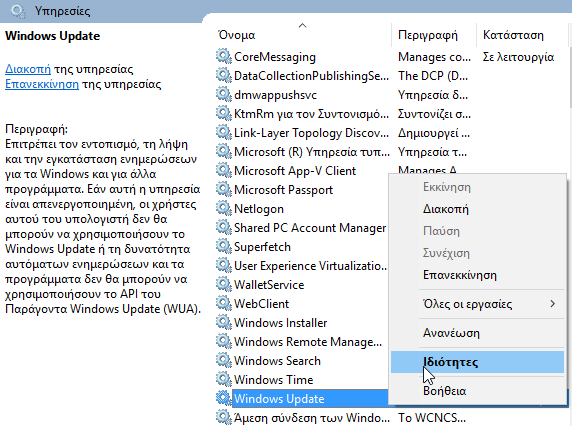Screen dimensions: 572x426
Task: Select the Netlogon service name
Action: [x=259, y=209]
